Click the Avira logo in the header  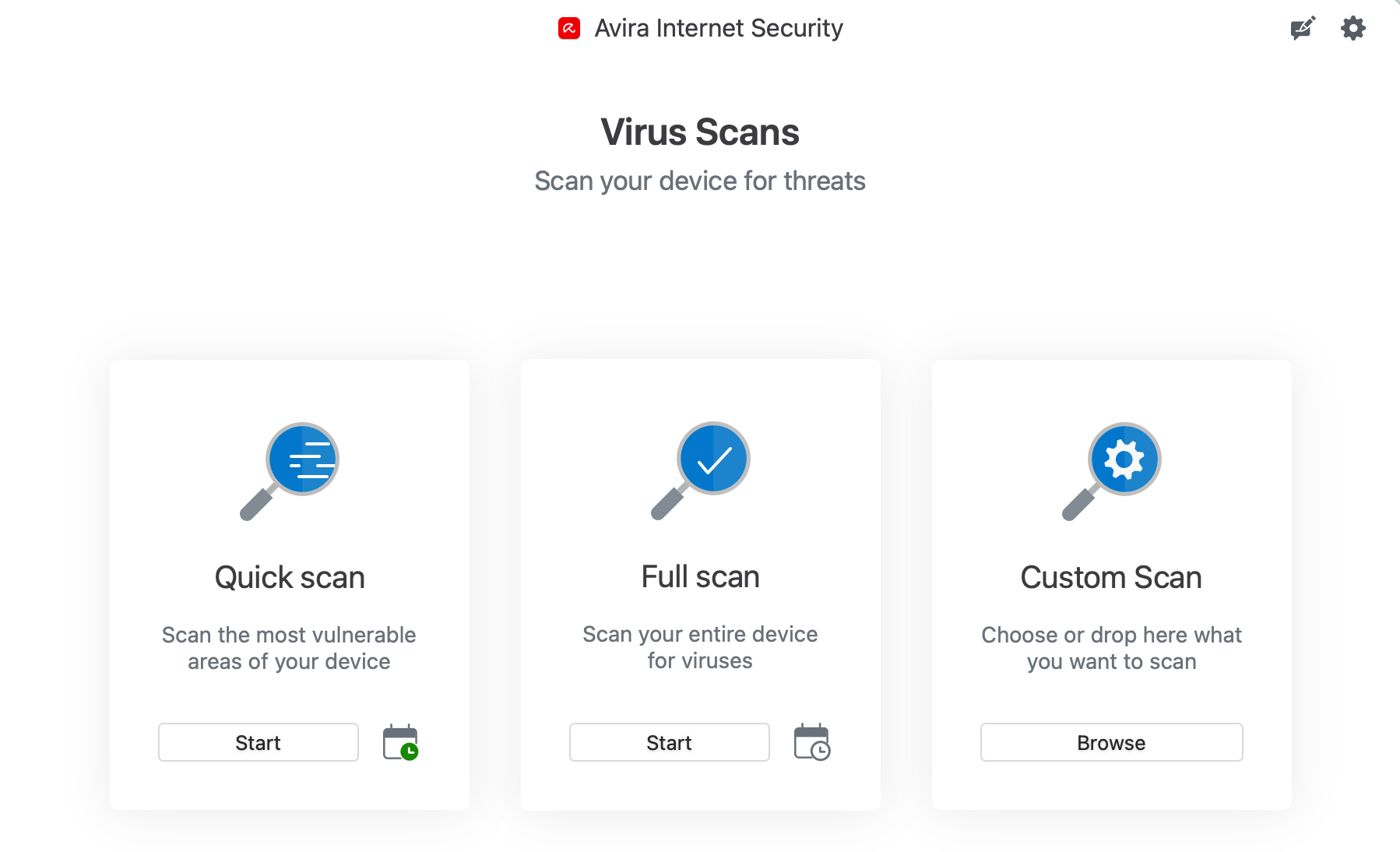569,27
